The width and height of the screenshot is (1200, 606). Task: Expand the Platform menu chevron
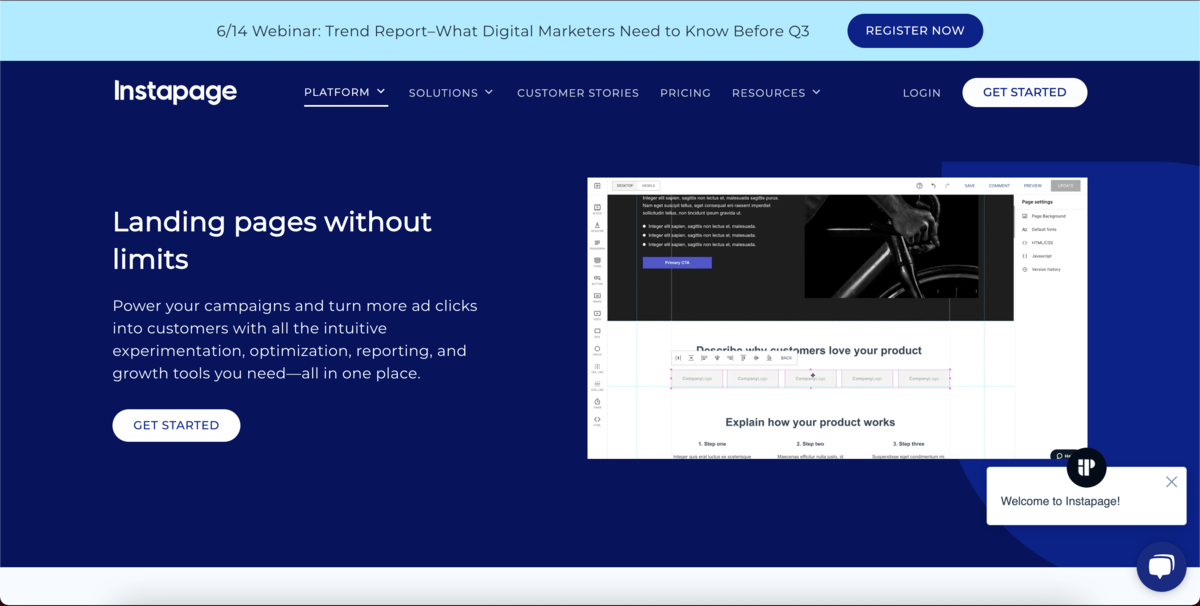coord(381,92)
